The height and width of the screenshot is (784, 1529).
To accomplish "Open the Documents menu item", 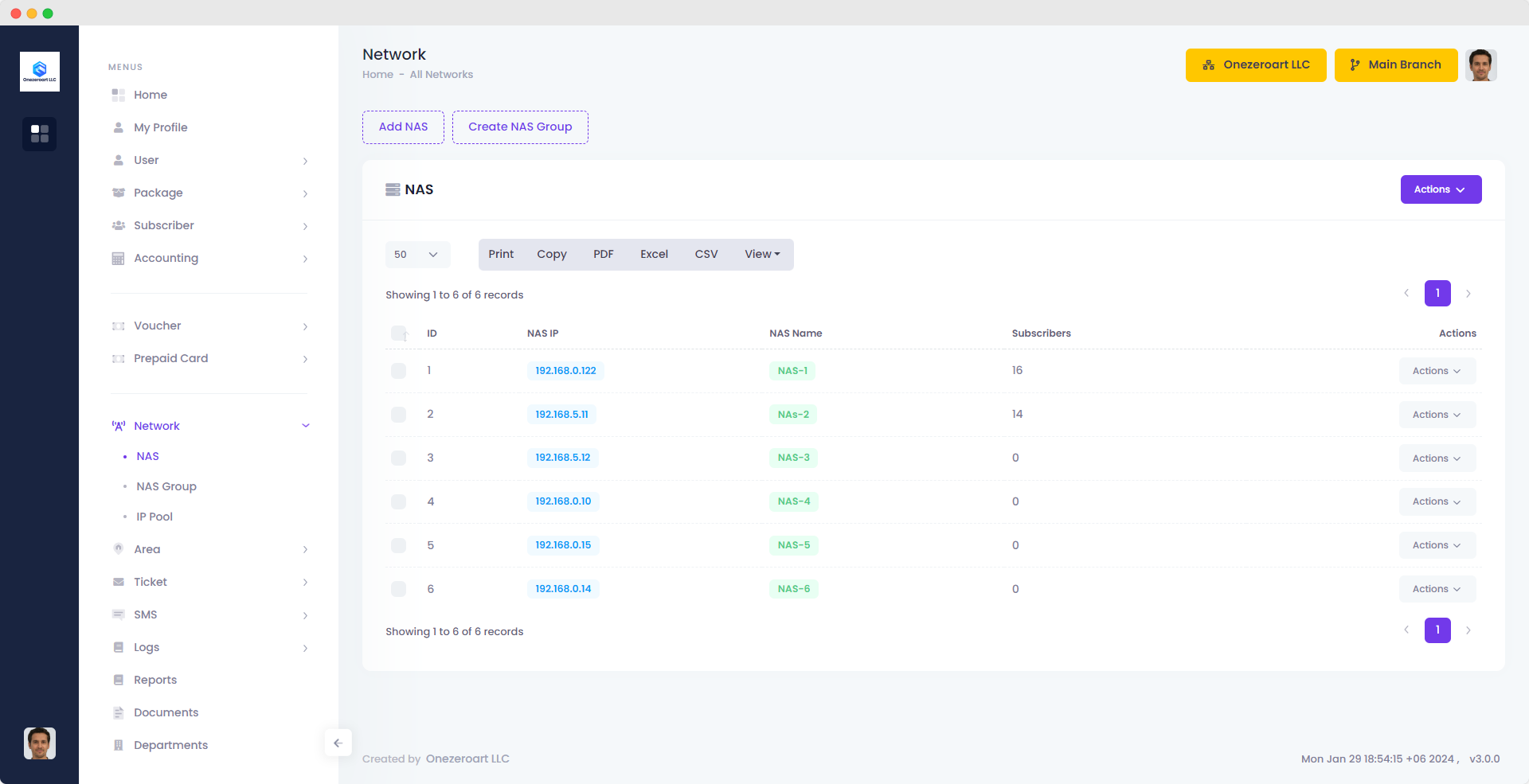I will click(x=166, y=712).
